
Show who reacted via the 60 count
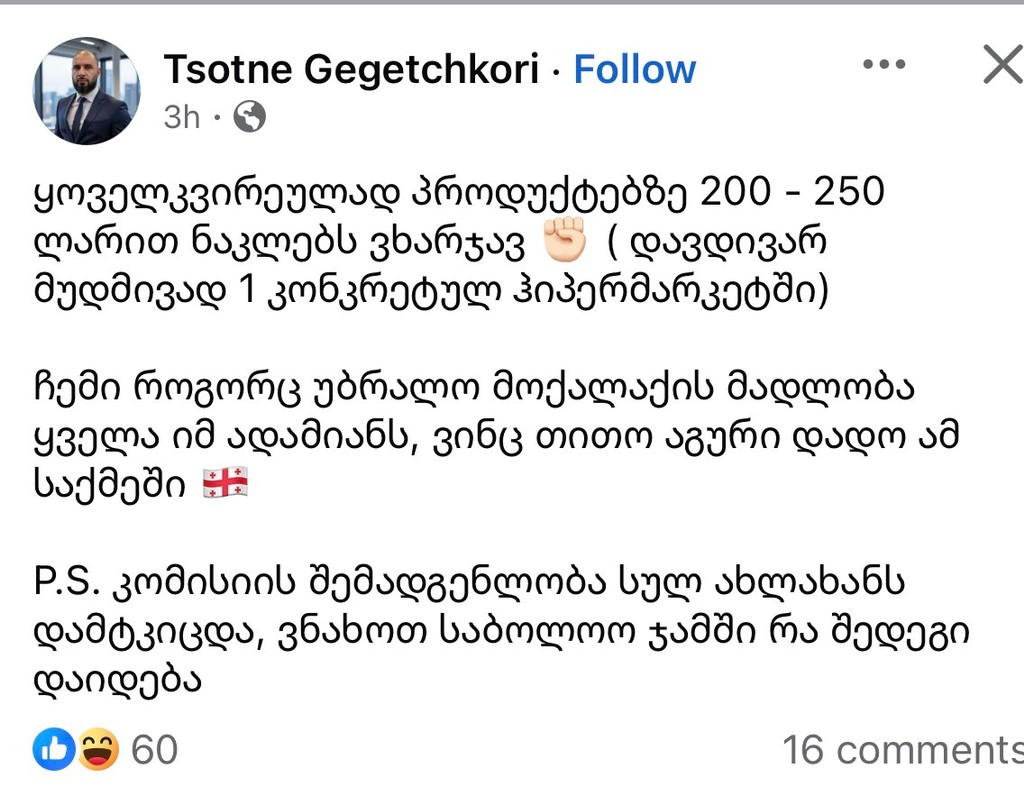pos(154,750)
